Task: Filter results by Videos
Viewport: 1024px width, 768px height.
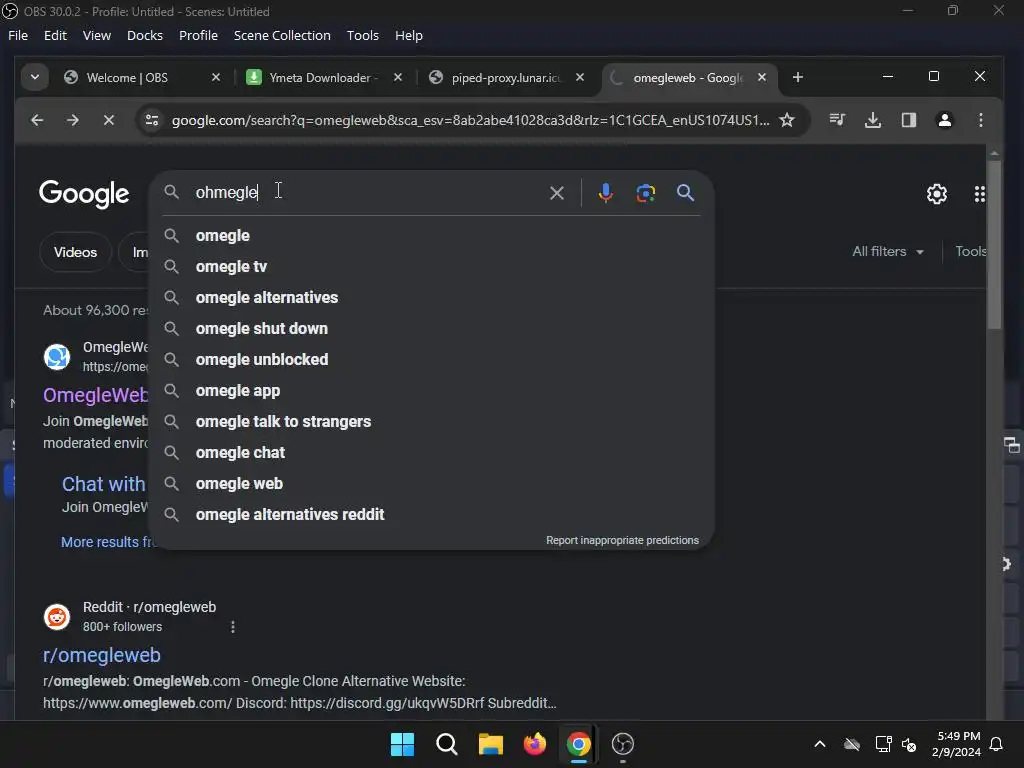Action: pos(75,252)
